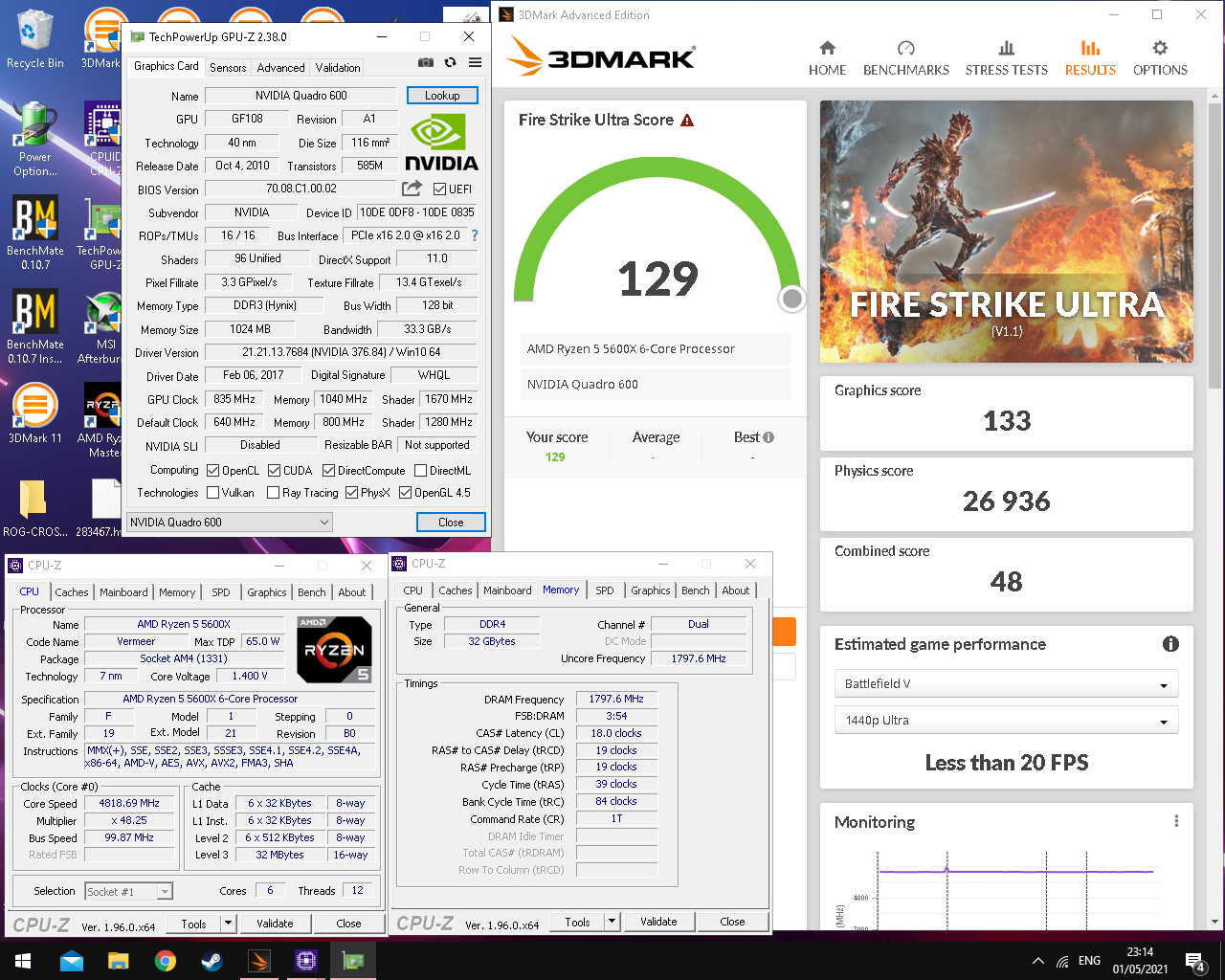
Task: Open the Bench tab in CPU-Z CPU window
Action: tap(312, 592)
